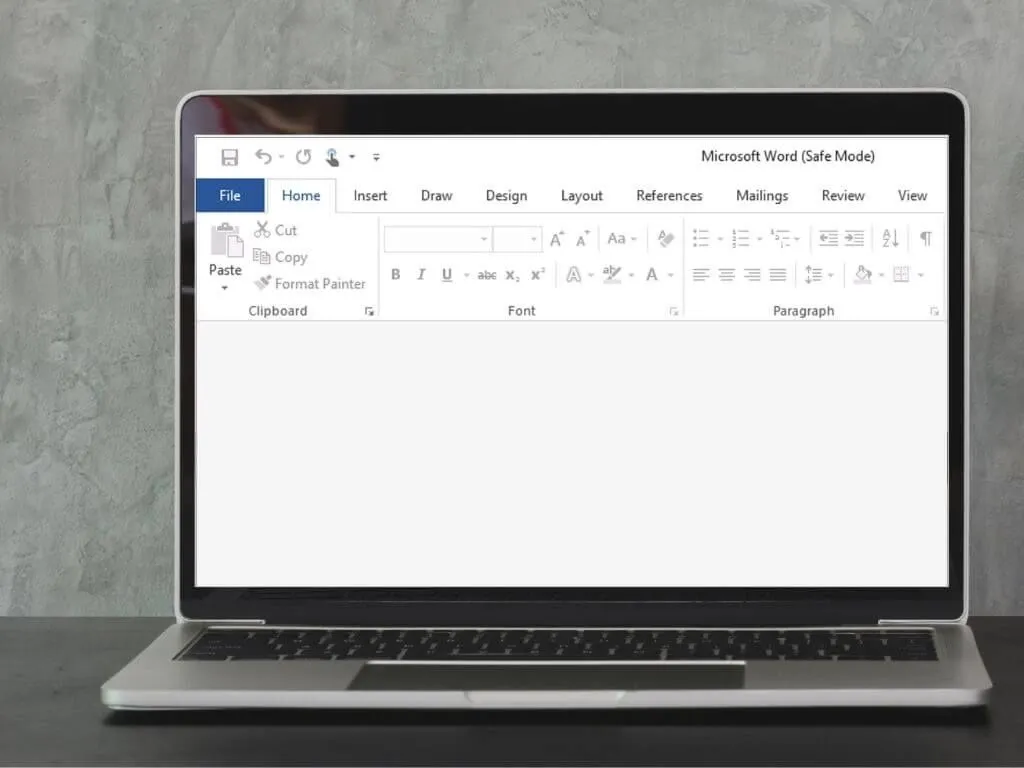Click the Copy button
Screen dimensions: 1024x768
[x=280, y=257]
